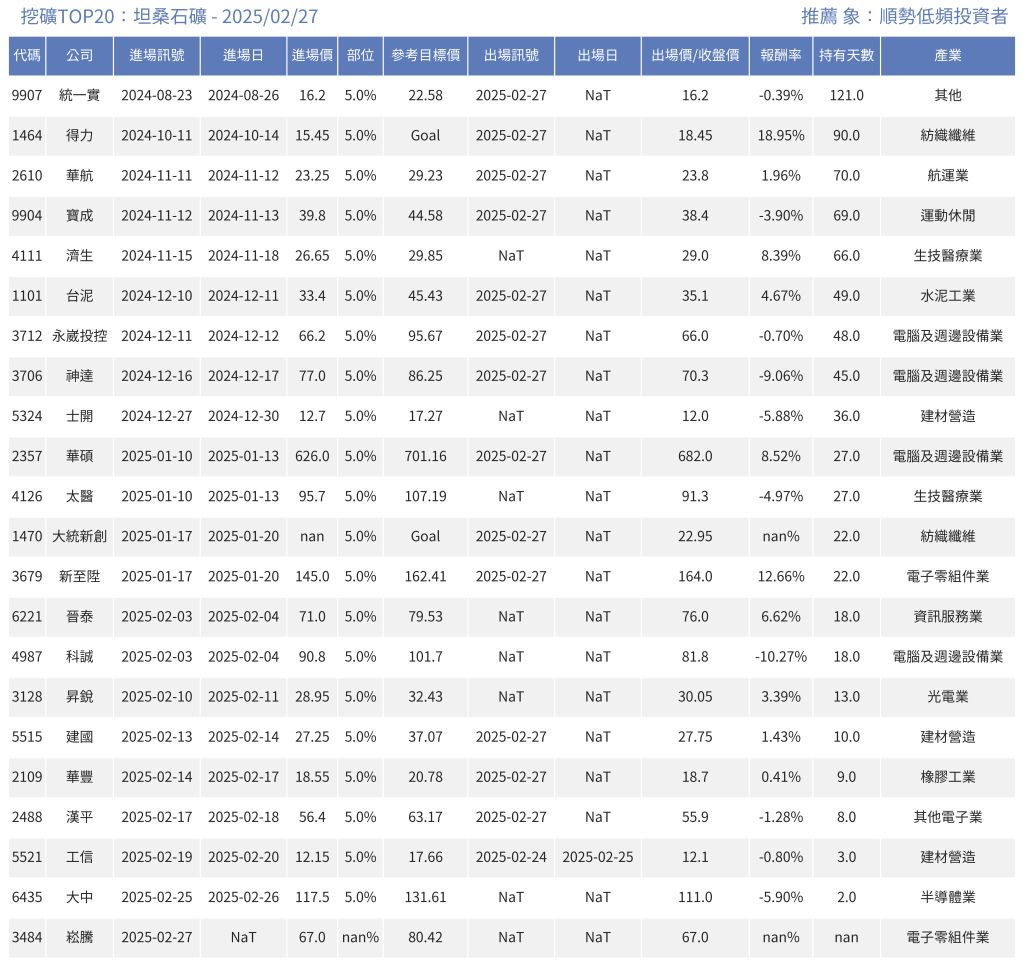Click exit date 2025-02-25
Image resolution: width=1024 pixels, height=967 pixels.
click(598, 857)
